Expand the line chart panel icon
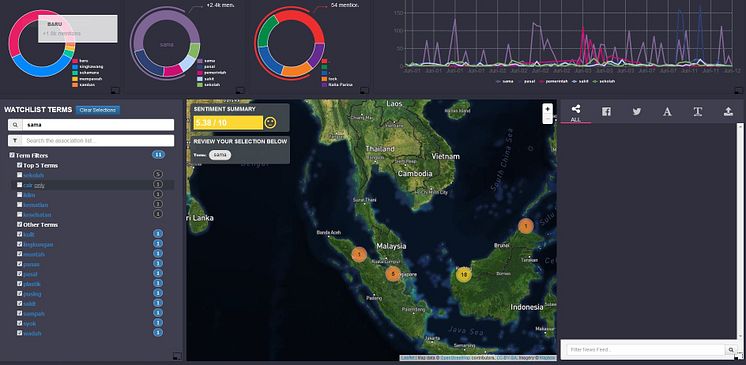Screen dimensions: 746x365 (738, 90)
